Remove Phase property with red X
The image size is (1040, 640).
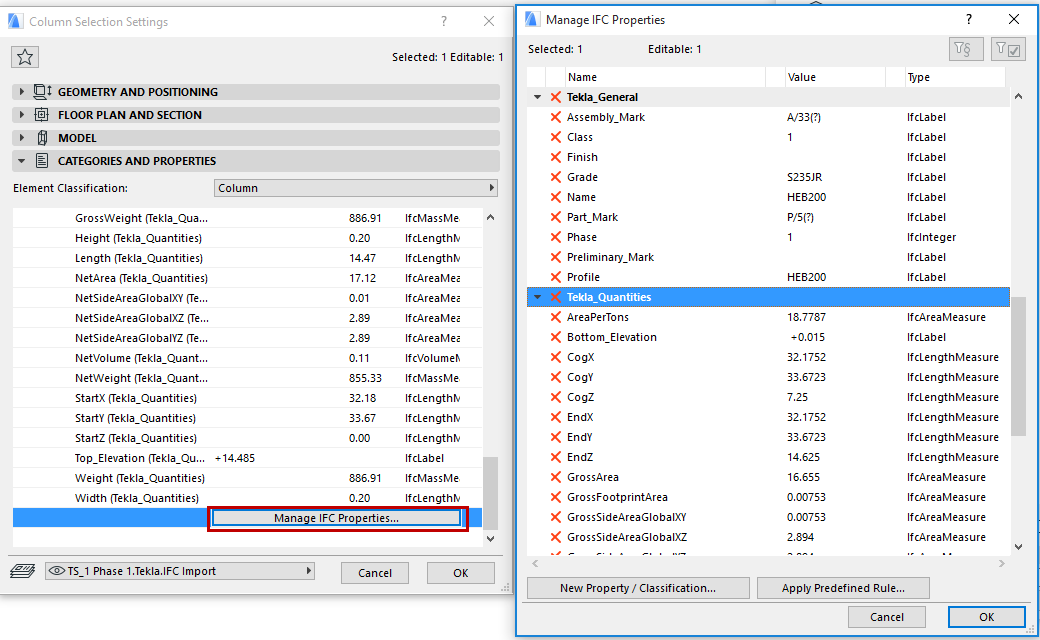pyautogui.click(x=556, y=237)
